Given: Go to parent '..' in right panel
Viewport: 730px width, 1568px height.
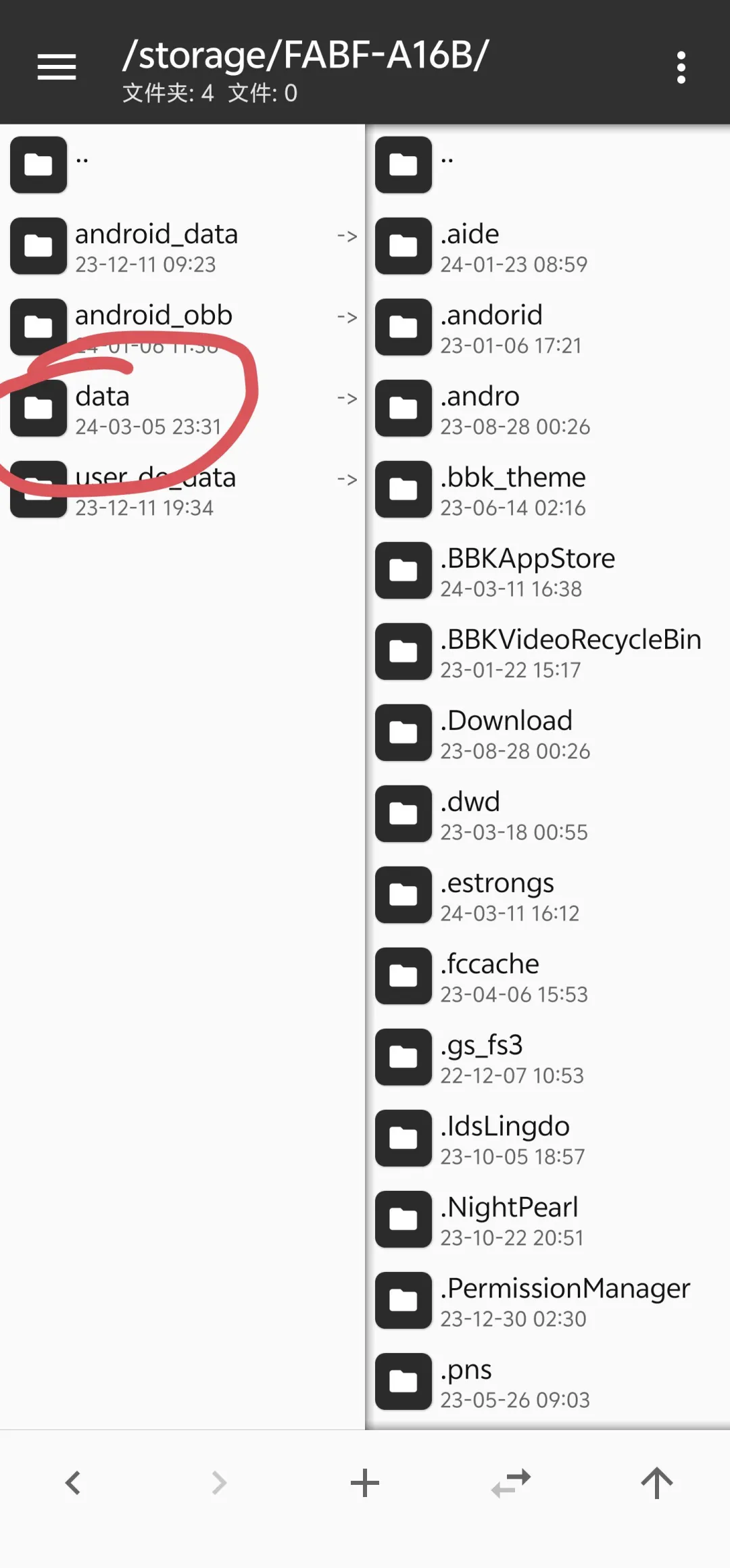Looking at the screenshot, I should [547, 165].
